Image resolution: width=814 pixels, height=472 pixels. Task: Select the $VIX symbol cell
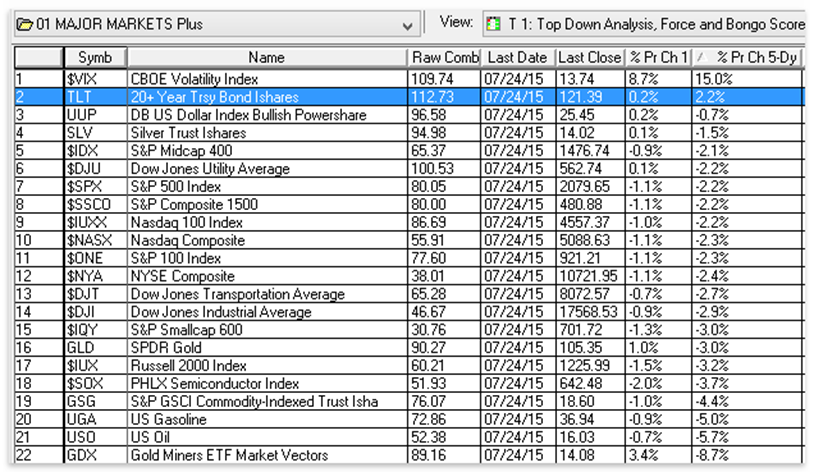pyautogui.click(x=96, y=79)
